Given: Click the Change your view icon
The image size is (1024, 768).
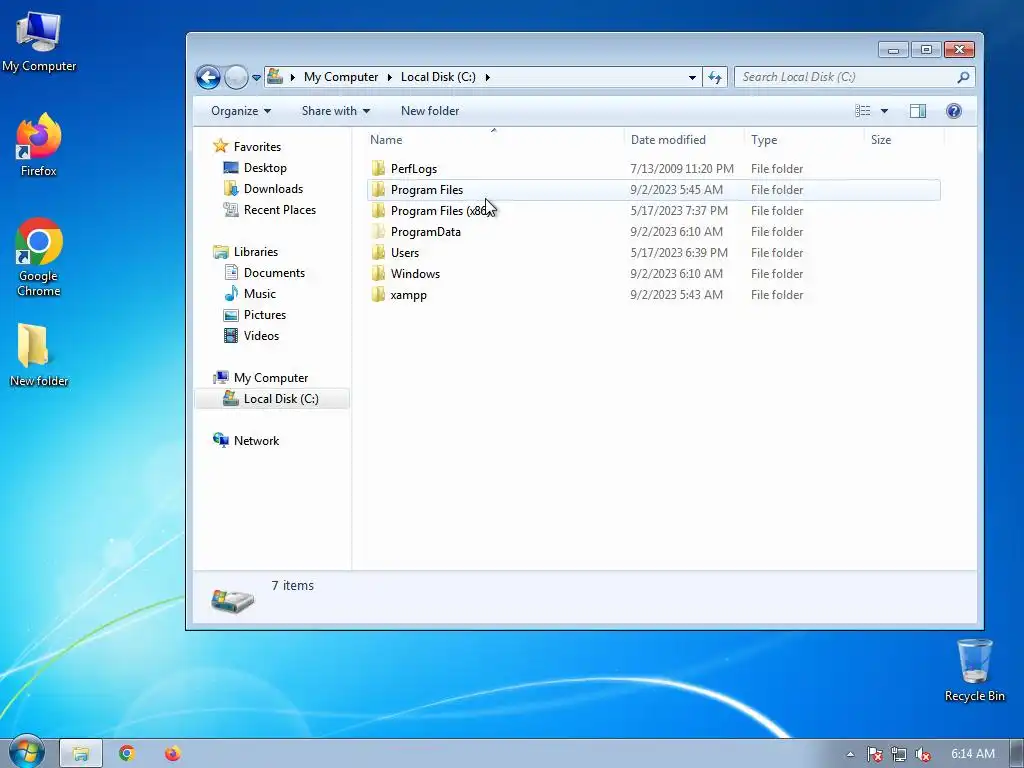Looking at the screenshot, I should tap(863, 111).
